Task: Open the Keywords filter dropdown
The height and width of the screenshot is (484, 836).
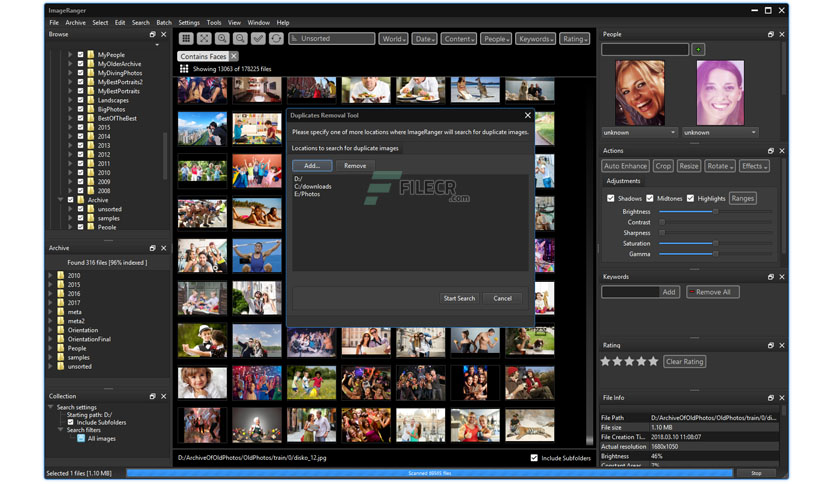Action: 536,39
